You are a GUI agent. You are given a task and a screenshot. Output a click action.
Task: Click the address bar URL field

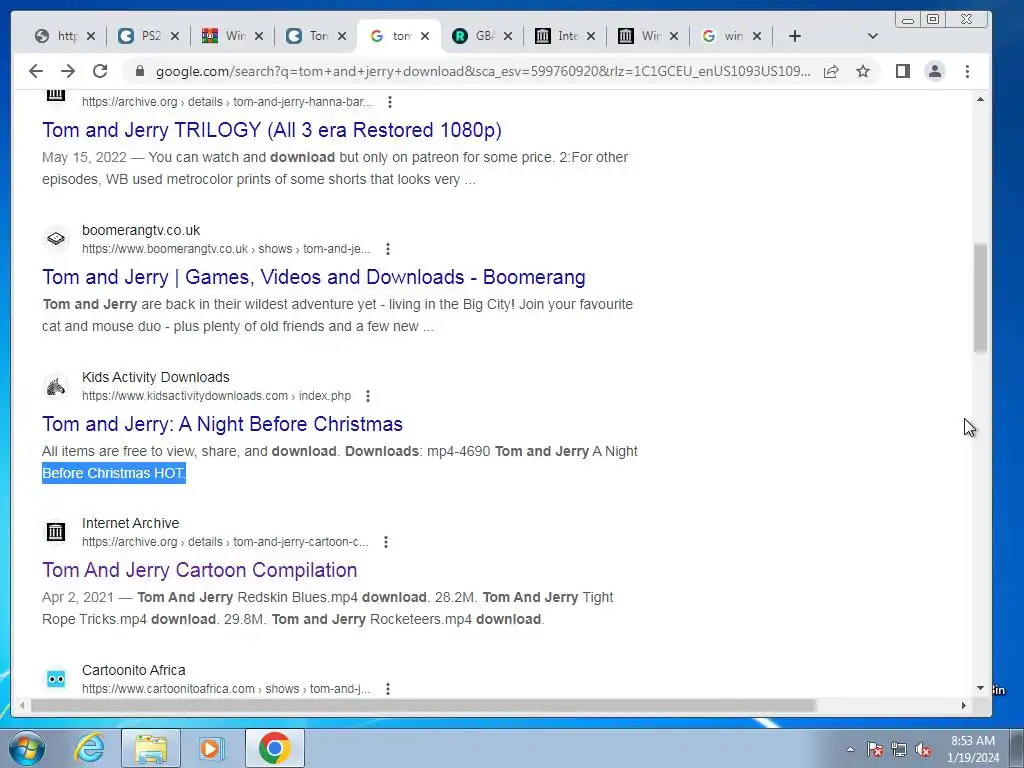483,71
